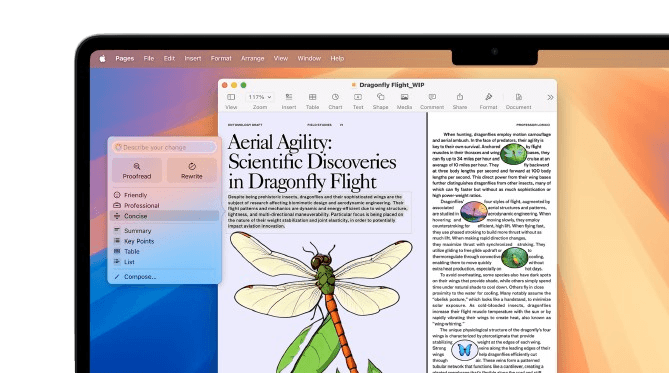Choose the Summary option
Screen dimensions: 669x373
point(165,230)
